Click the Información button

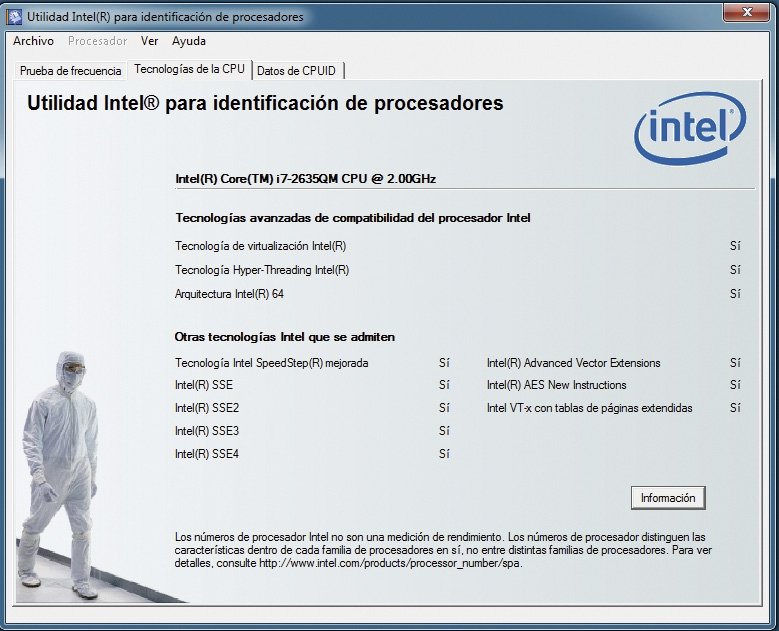tap(668, 498)
